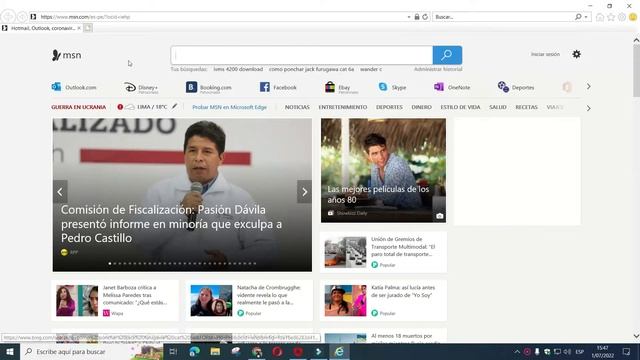Open the Skype shortcut

(392, 87)
